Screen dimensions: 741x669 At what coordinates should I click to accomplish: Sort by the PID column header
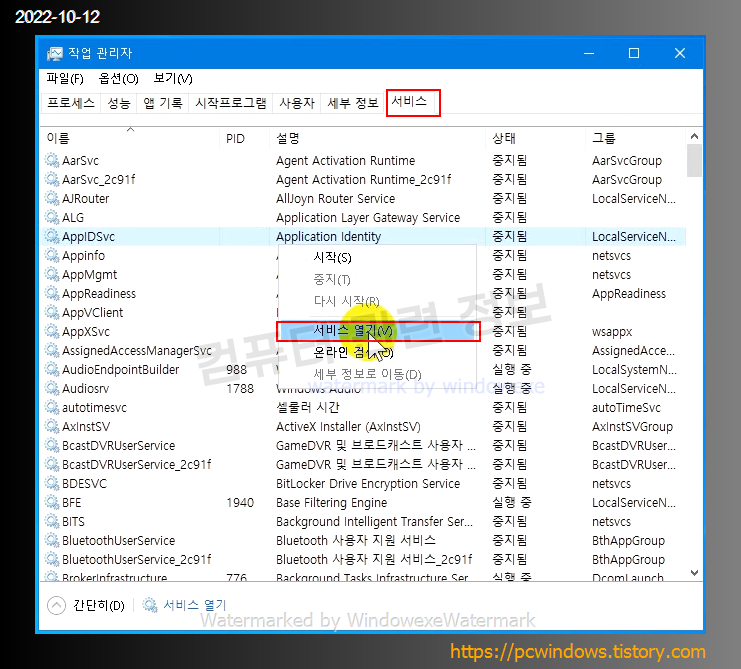point(244,138)
